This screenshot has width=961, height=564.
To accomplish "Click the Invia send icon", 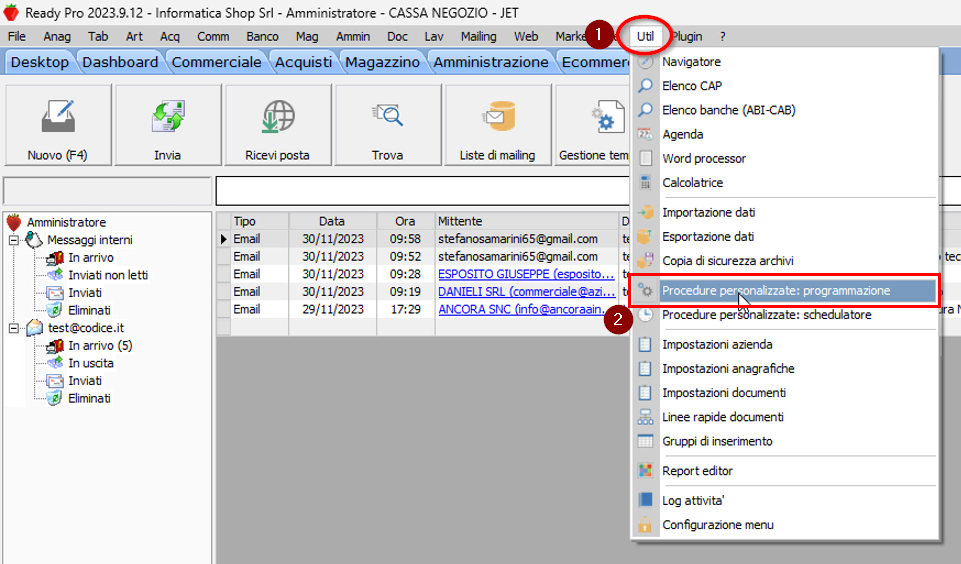I will tap(168, 116).
